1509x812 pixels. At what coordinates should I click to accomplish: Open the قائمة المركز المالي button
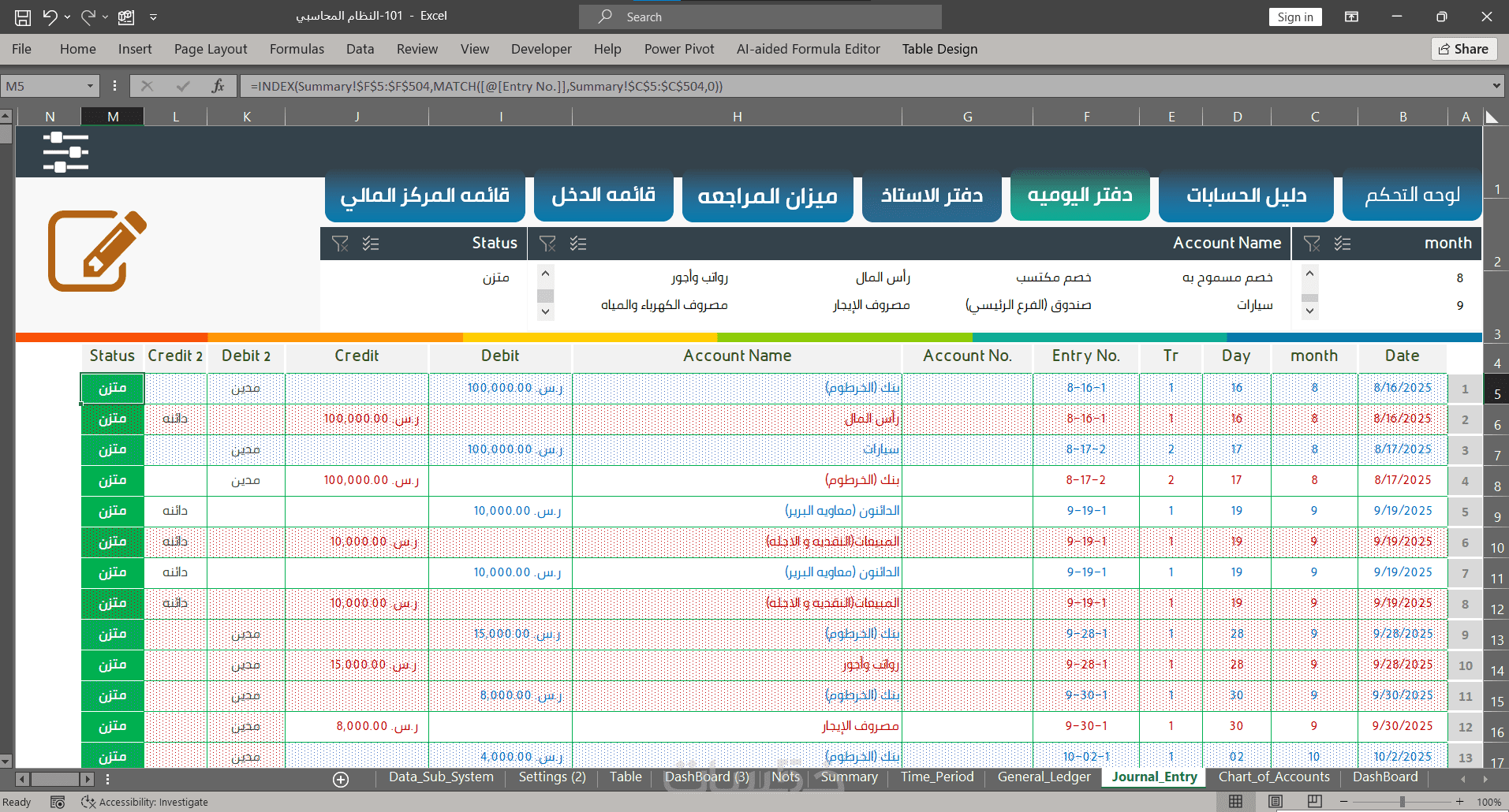425,196
